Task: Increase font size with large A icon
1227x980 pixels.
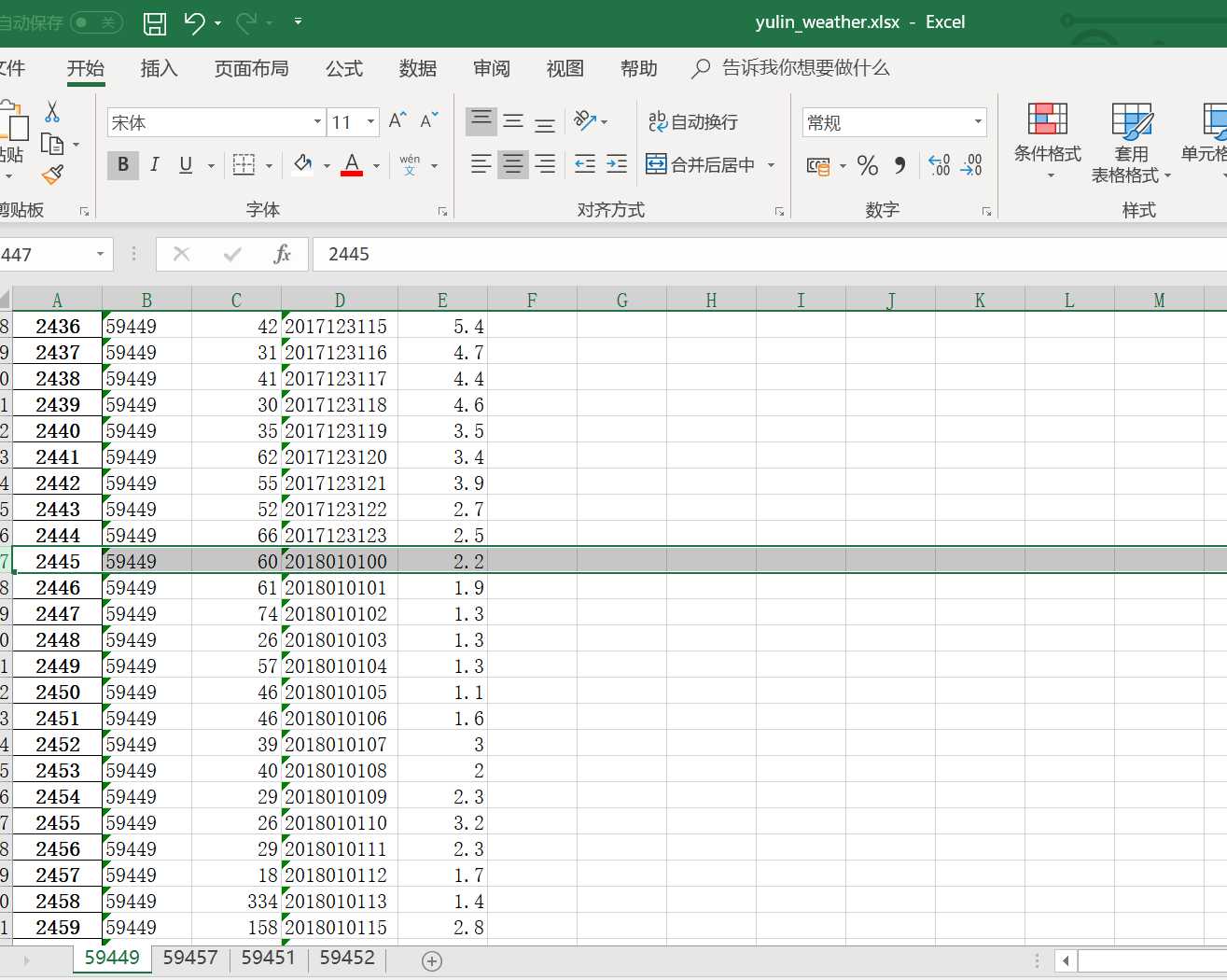Action: [x=397, y=120]
